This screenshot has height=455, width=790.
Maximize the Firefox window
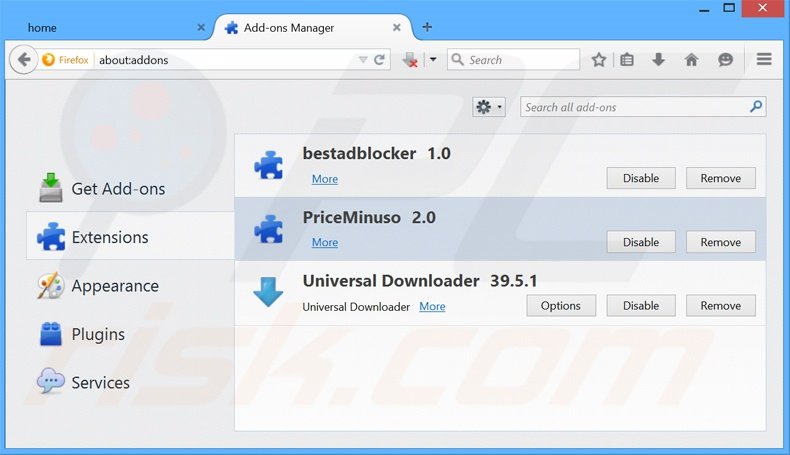729,8
